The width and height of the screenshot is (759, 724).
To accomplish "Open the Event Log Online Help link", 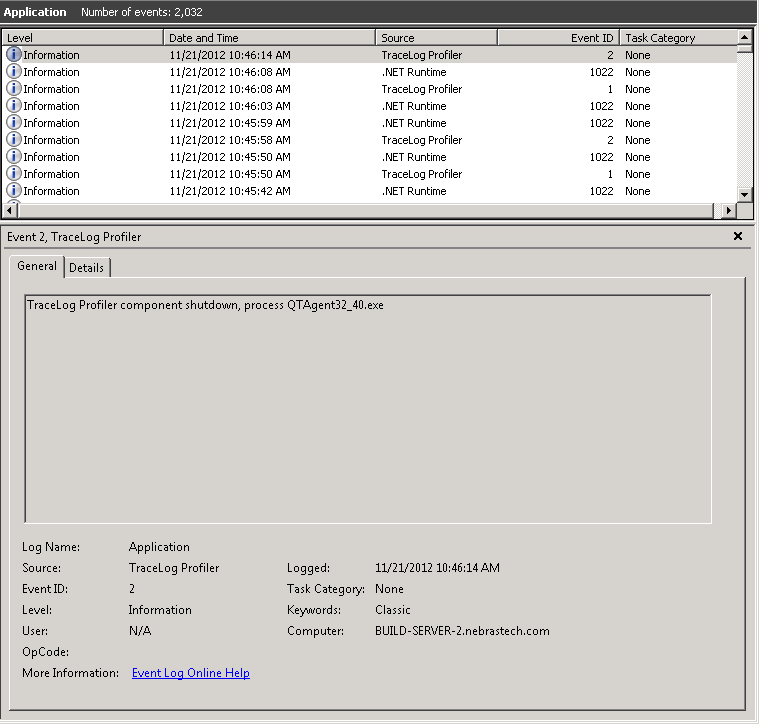I will 190,673.
